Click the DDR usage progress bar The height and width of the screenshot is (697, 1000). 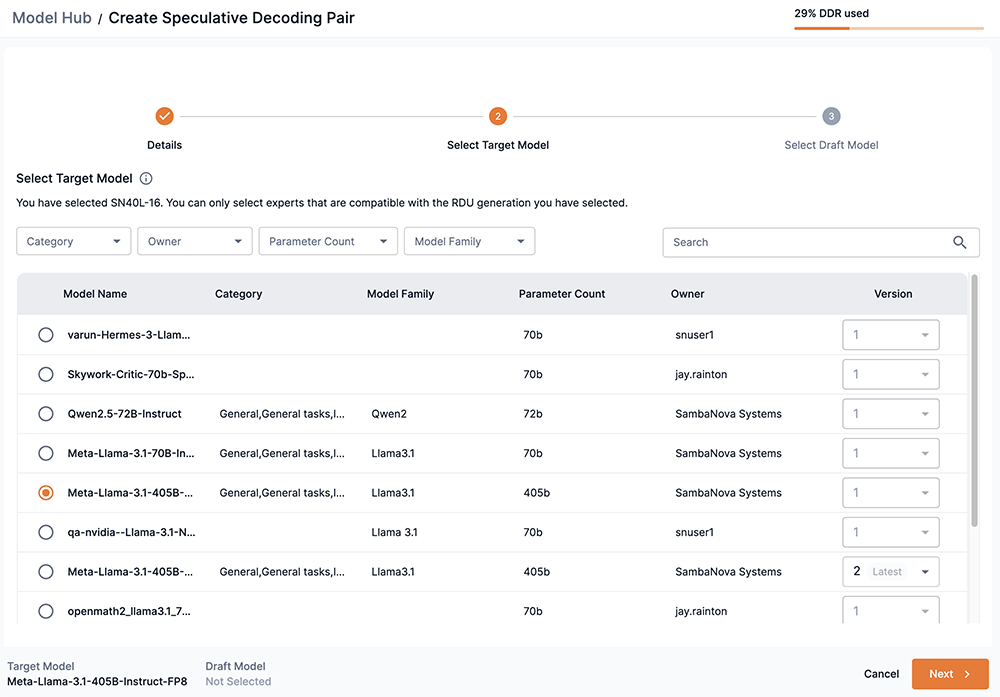tap(889, 28)
